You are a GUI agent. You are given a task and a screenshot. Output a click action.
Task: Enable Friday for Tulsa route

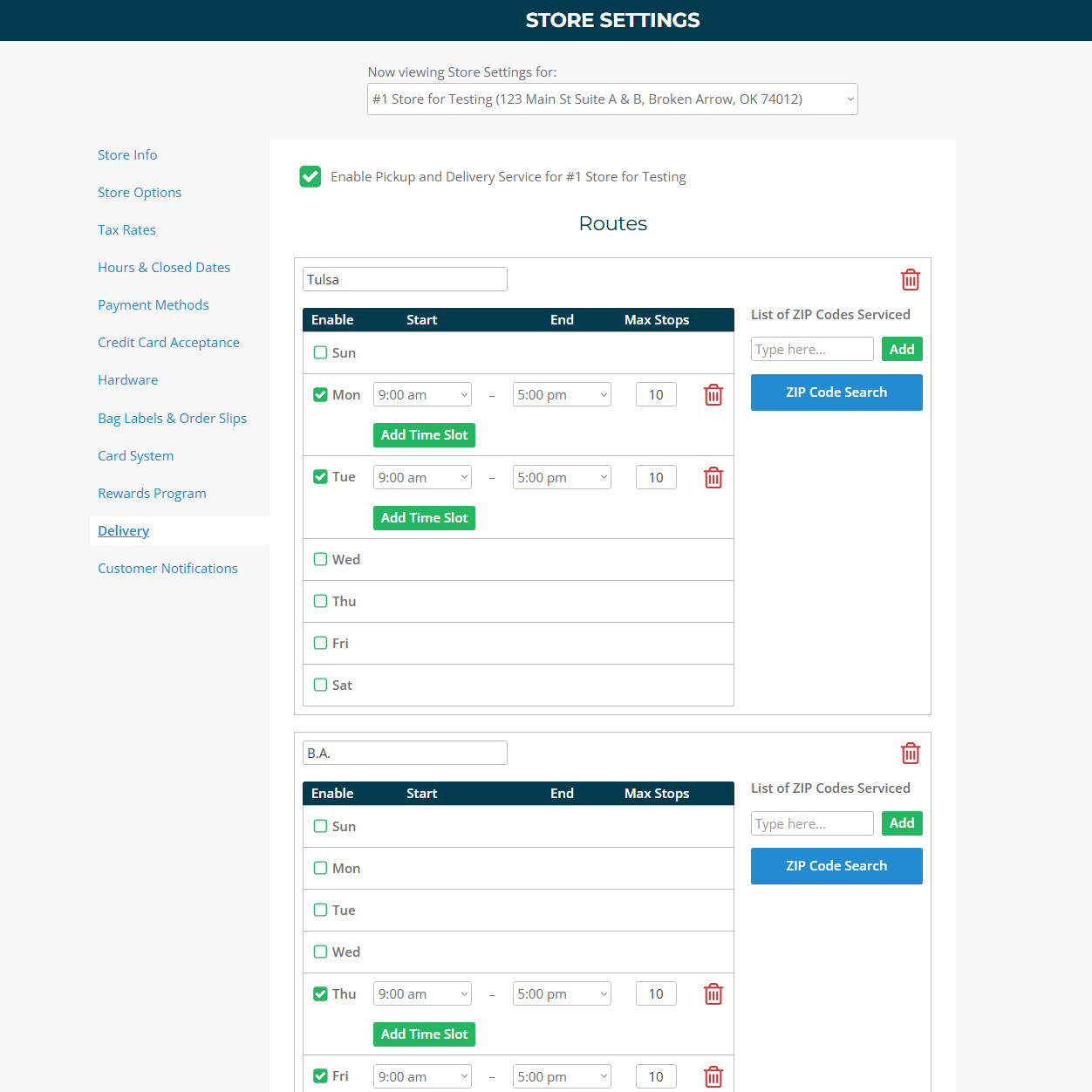[x=320, y=643]
